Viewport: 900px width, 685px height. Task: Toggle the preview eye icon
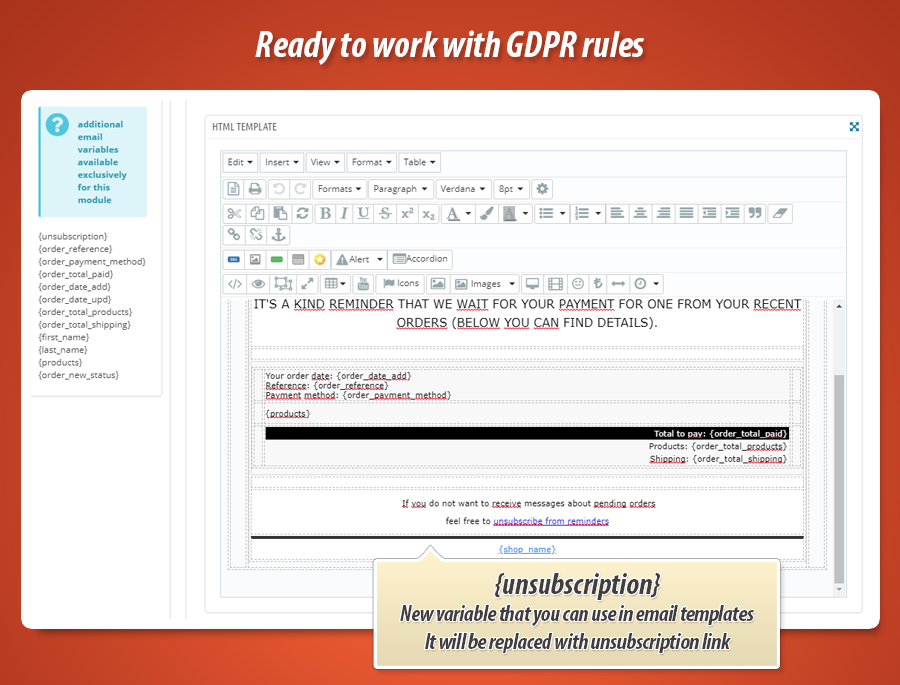258,284
